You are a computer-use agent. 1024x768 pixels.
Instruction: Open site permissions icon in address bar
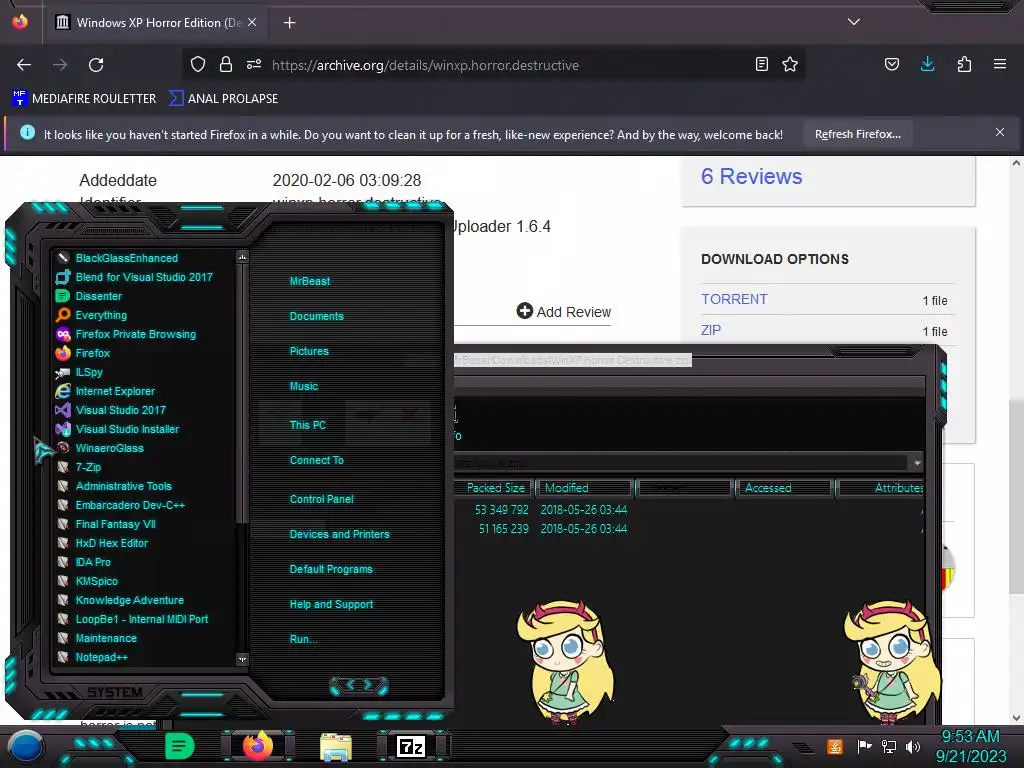(254, 64)
